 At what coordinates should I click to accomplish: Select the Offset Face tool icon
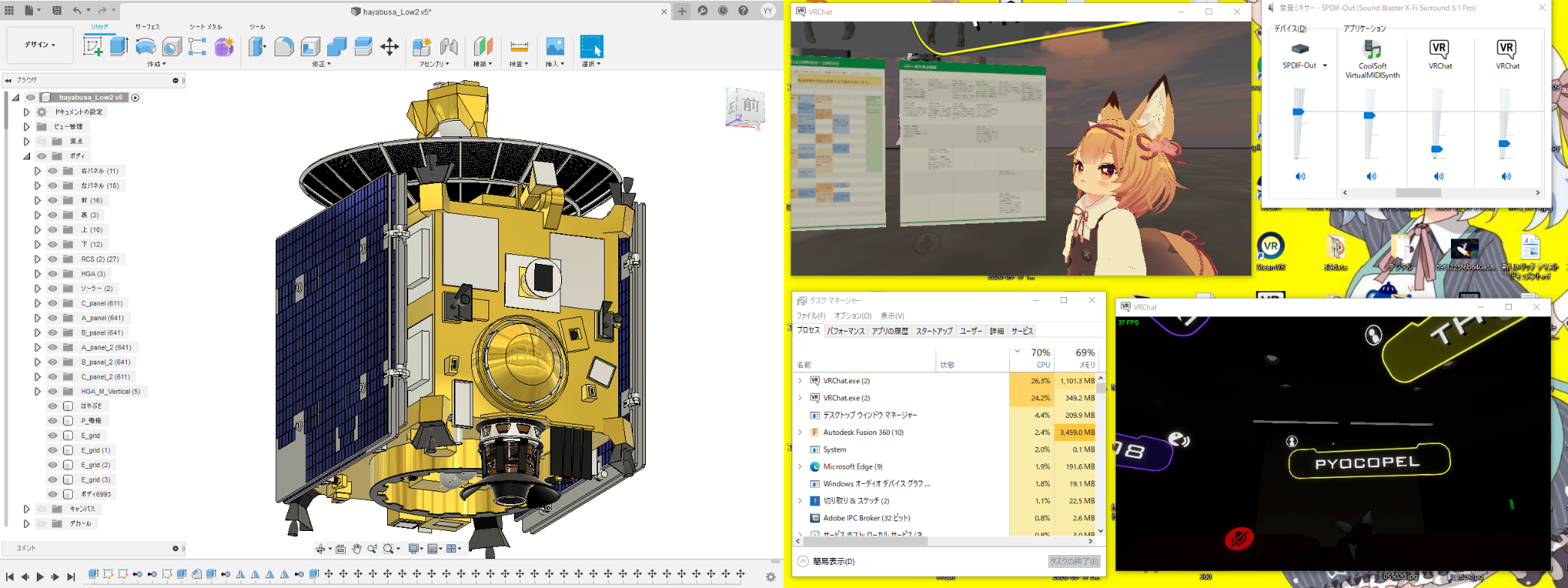(x=363, y=46)
